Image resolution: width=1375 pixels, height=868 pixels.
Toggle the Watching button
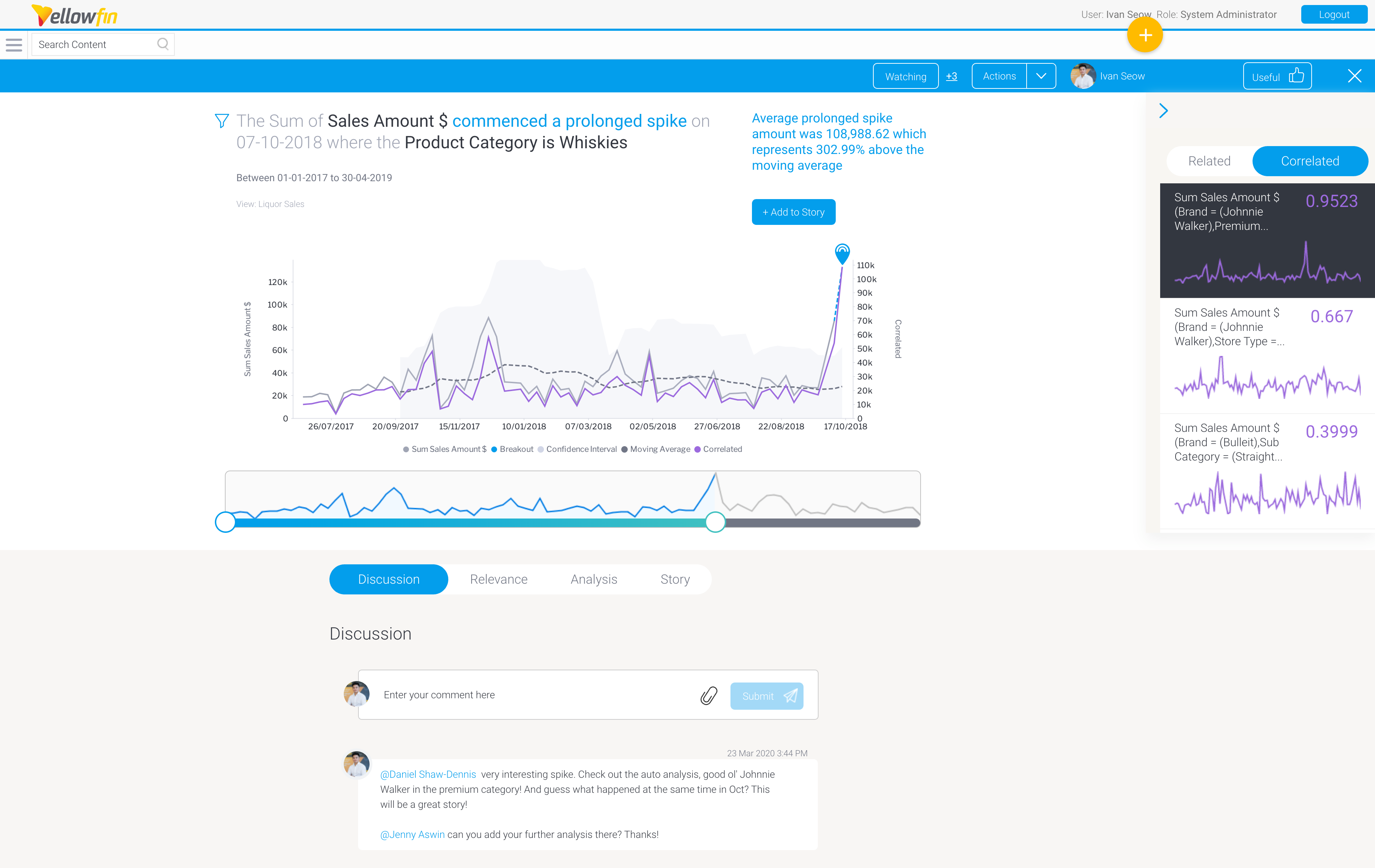905,77
